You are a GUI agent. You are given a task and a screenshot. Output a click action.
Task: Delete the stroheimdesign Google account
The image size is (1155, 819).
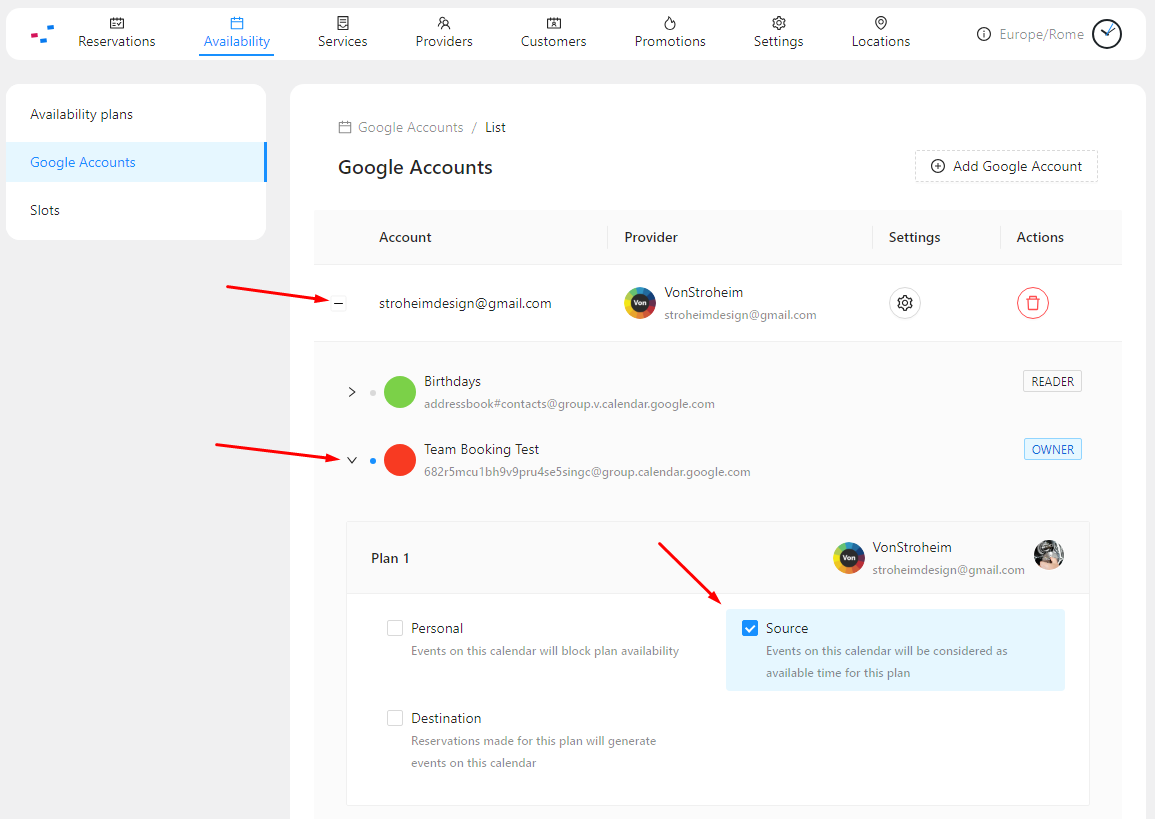point(1032,303)
